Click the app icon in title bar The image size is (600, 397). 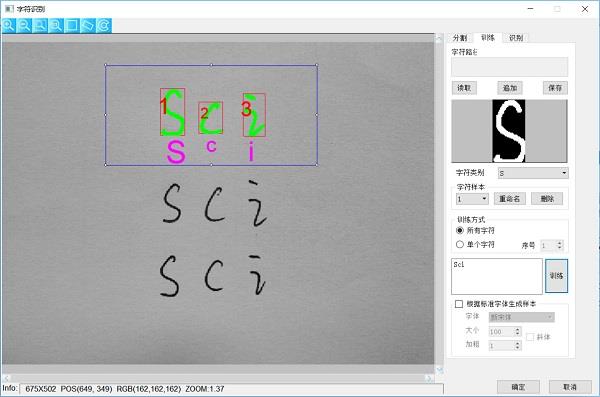tap(9, 8)
